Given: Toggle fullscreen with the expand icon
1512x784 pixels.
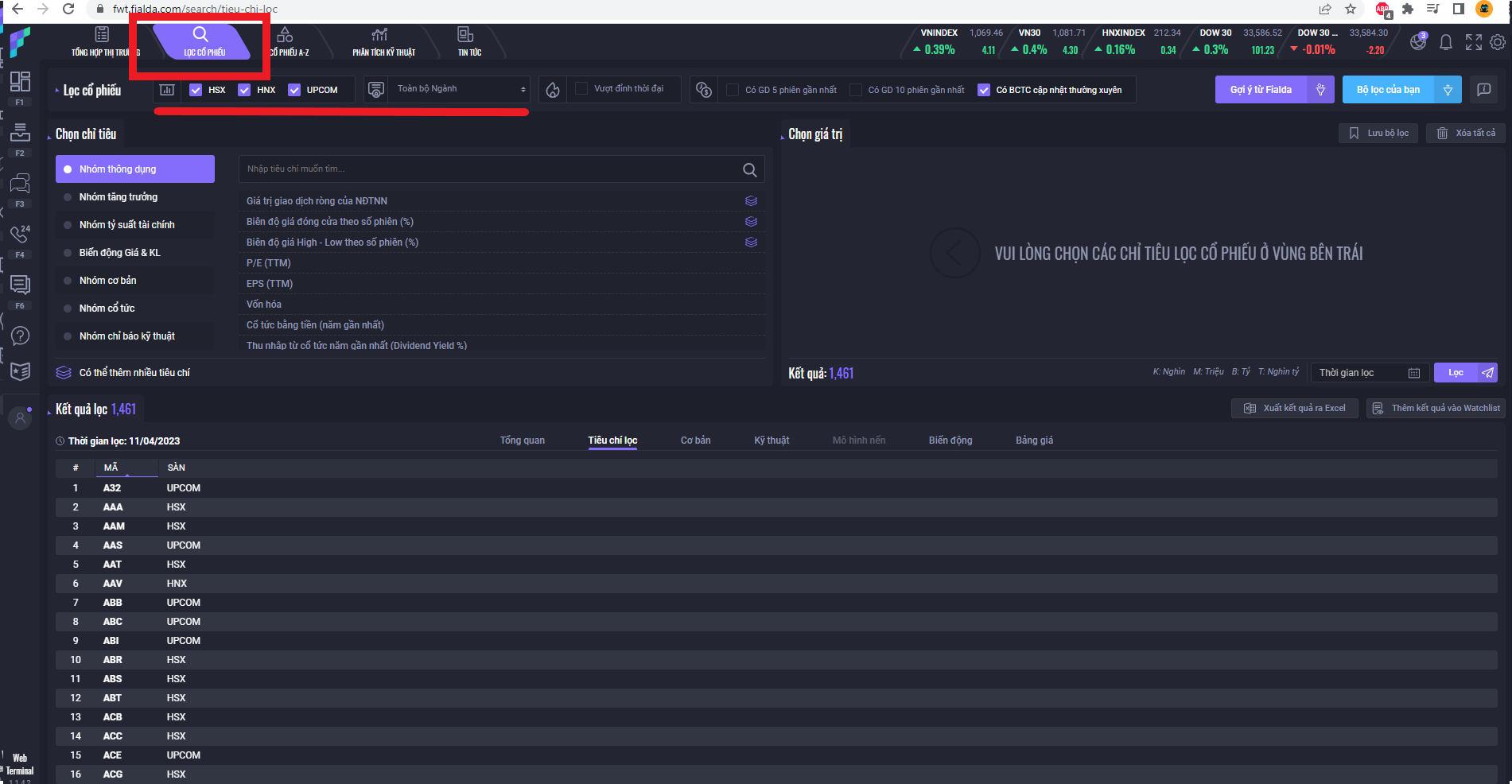Looking at the screenshot, I should coord(1473,43).
